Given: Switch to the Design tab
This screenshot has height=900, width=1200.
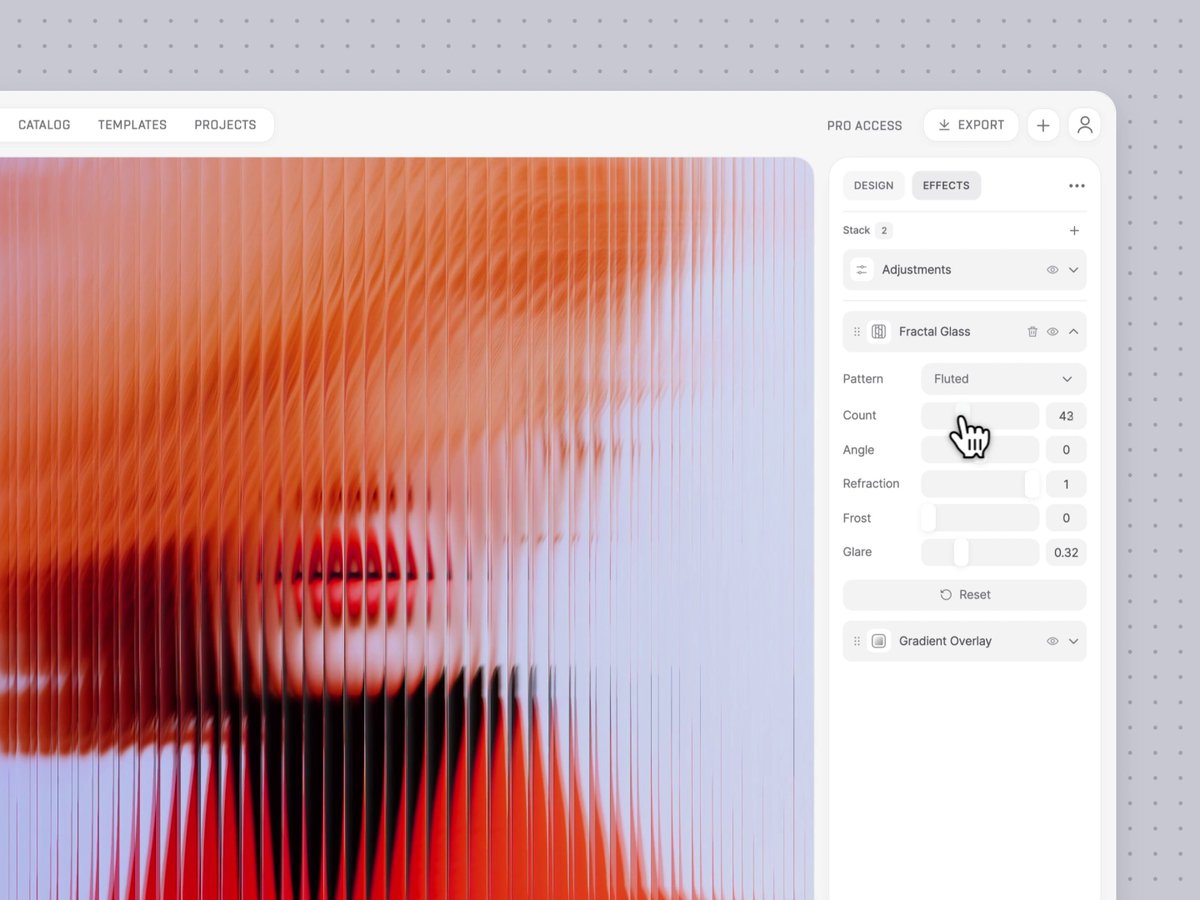Looking at the screenshot, I should 874,186.
